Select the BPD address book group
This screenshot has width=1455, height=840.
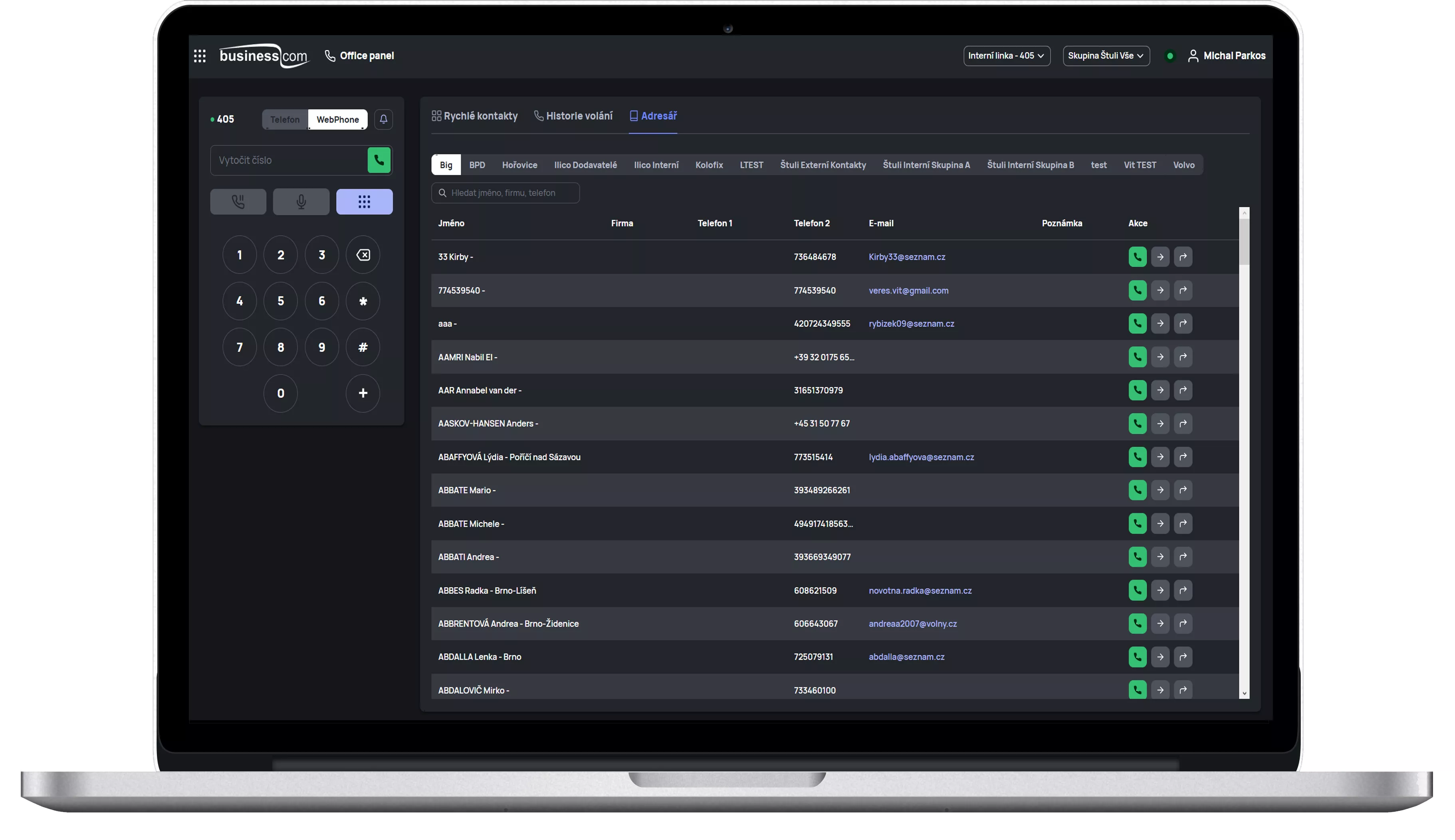click(477, 165)
